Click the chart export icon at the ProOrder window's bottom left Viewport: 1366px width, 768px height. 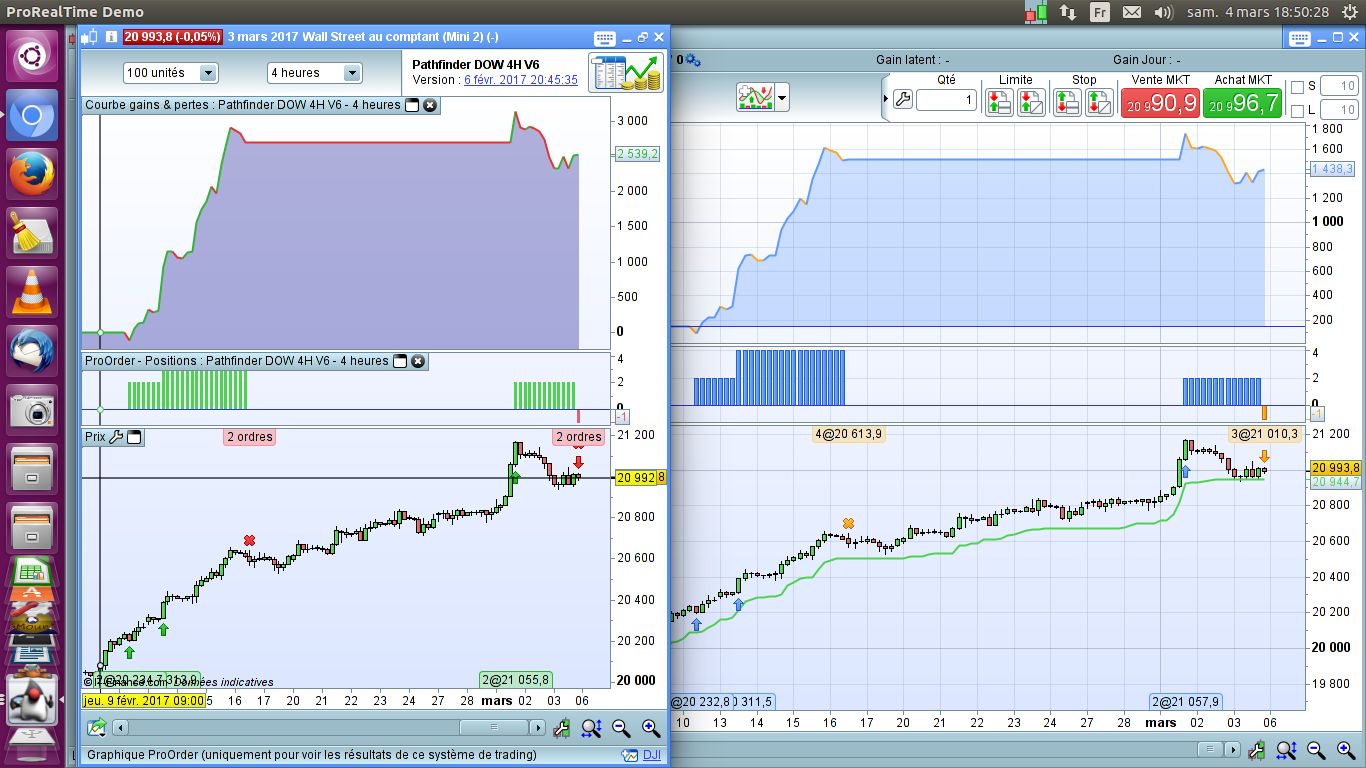pos(96,728)
